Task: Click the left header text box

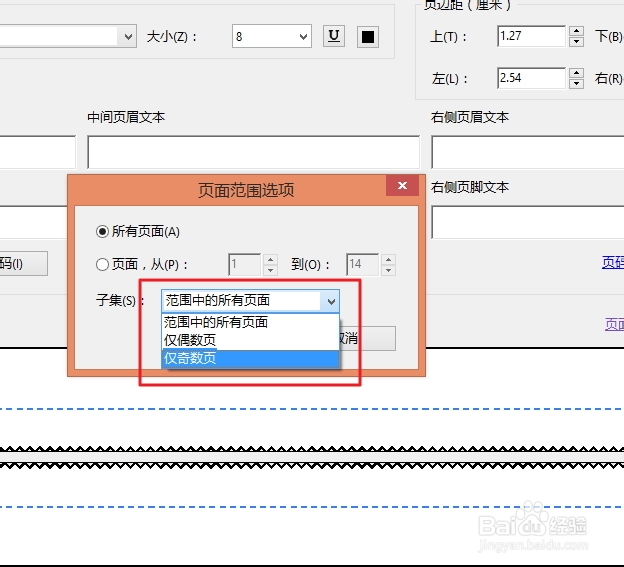Action: pos(38,152)
